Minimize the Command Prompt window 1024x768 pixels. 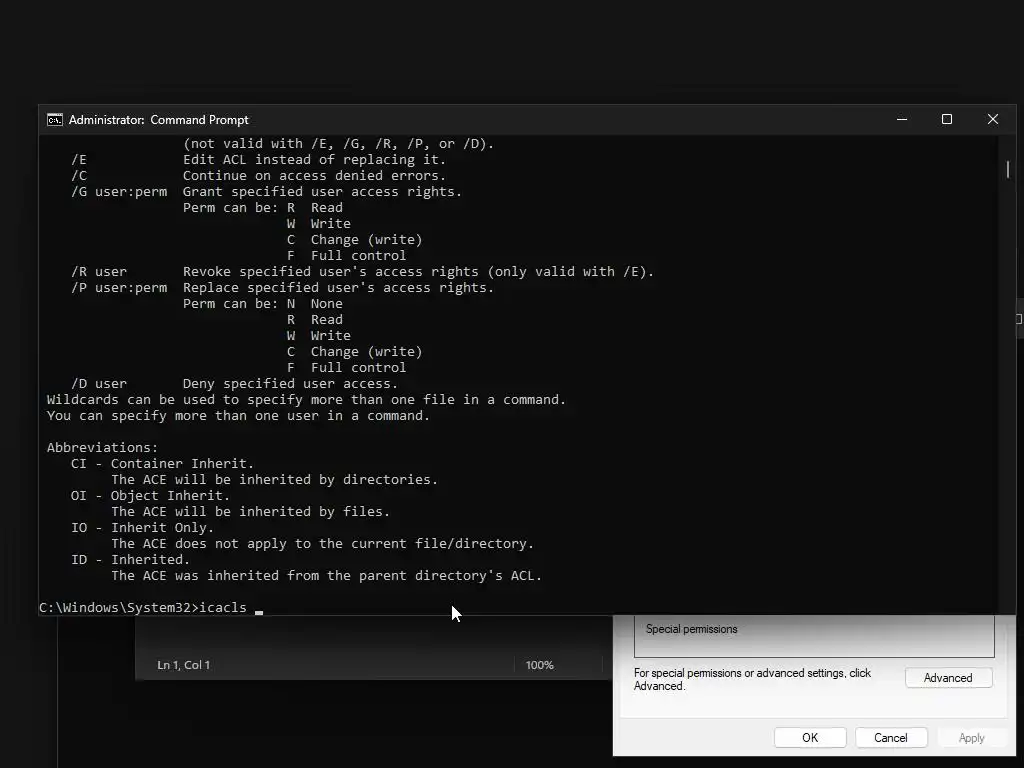coord(902,120)
